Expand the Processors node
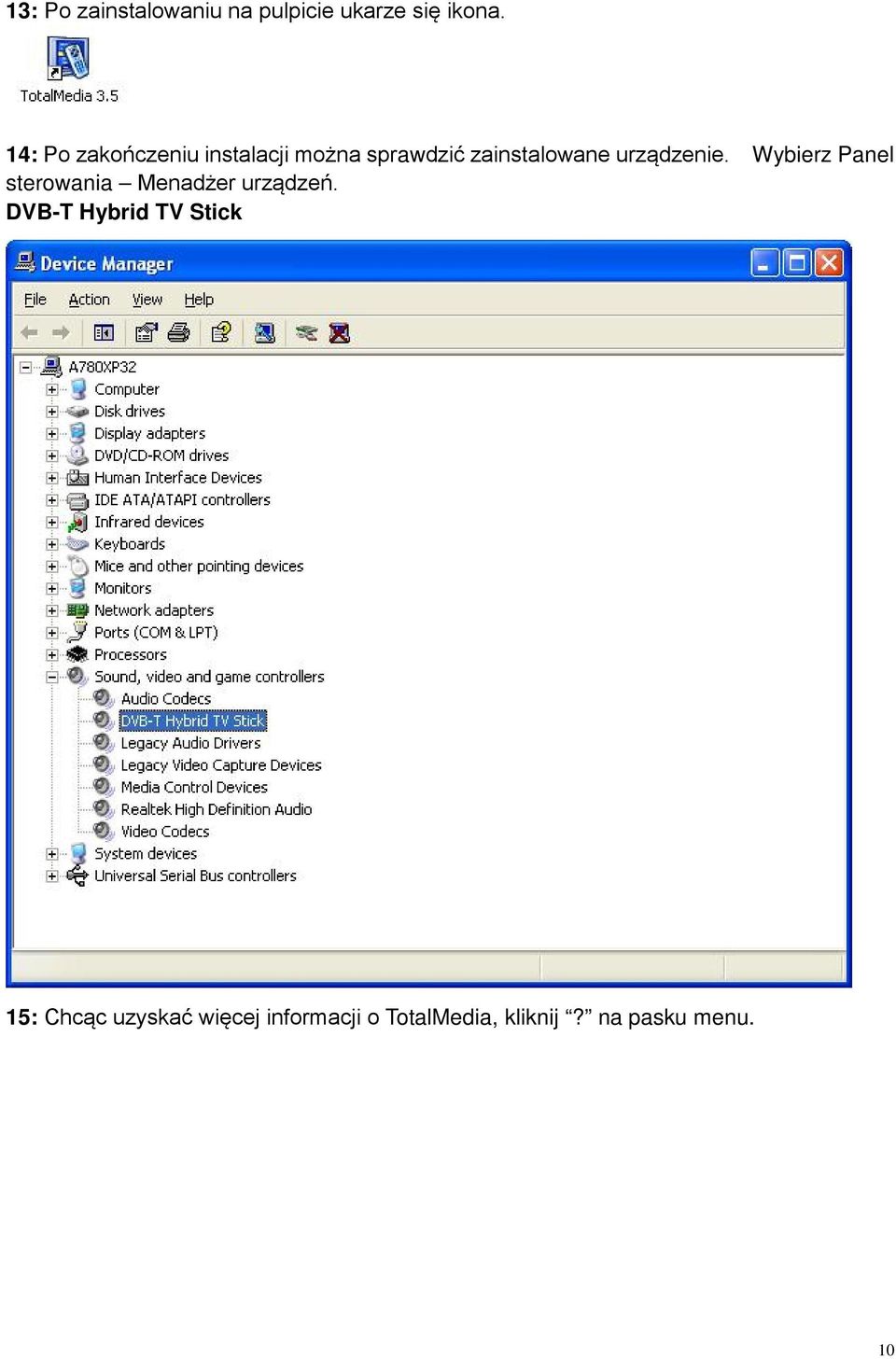 (x=52, y=654)
